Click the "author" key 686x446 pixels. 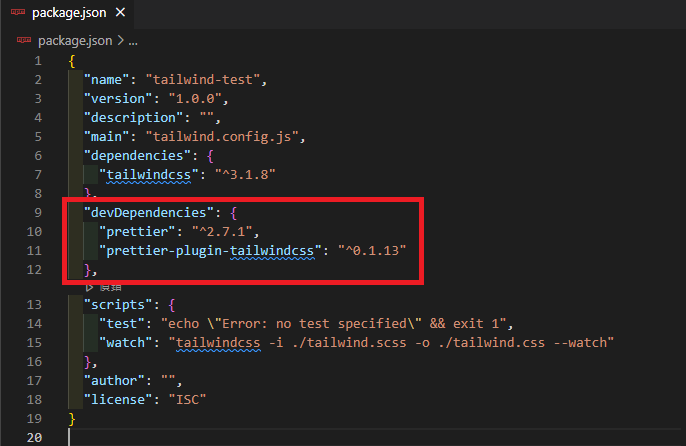tap(114, 381)
